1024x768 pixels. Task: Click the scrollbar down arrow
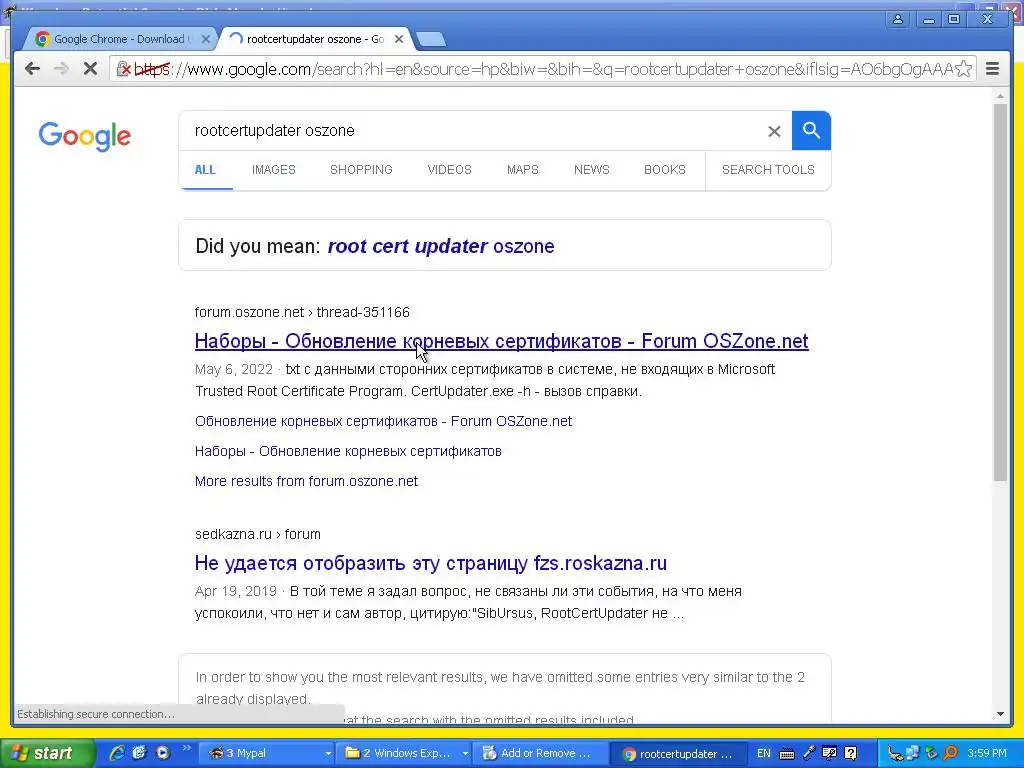(x=1000, y=714)
